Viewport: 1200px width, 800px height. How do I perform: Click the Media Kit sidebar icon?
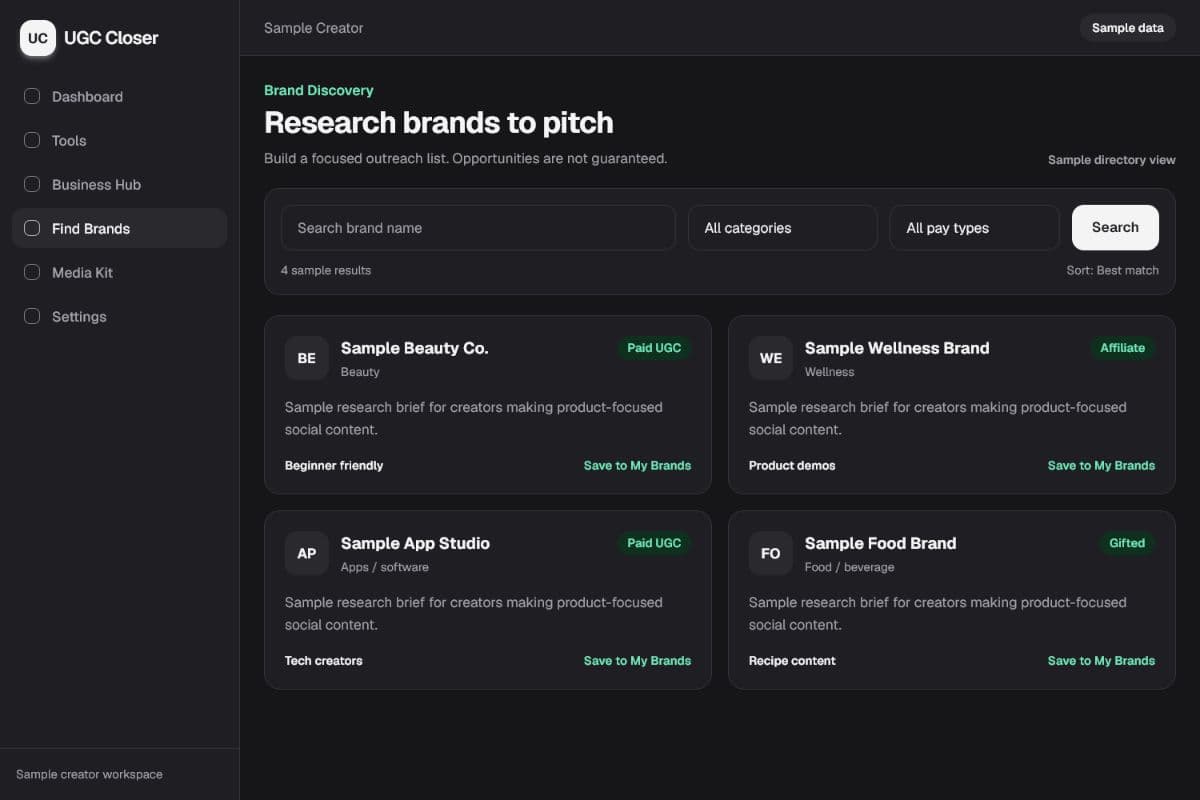point(32,273)
